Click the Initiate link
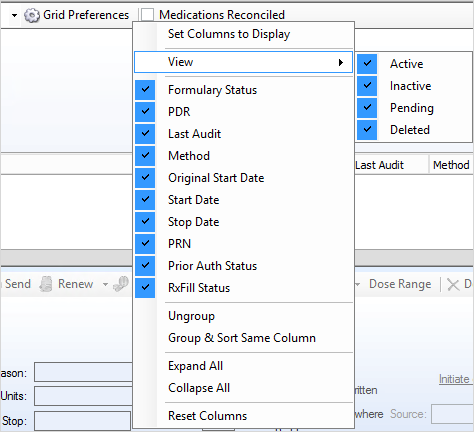The width and height of the screenshot is (474, 432). click(454, 379)
